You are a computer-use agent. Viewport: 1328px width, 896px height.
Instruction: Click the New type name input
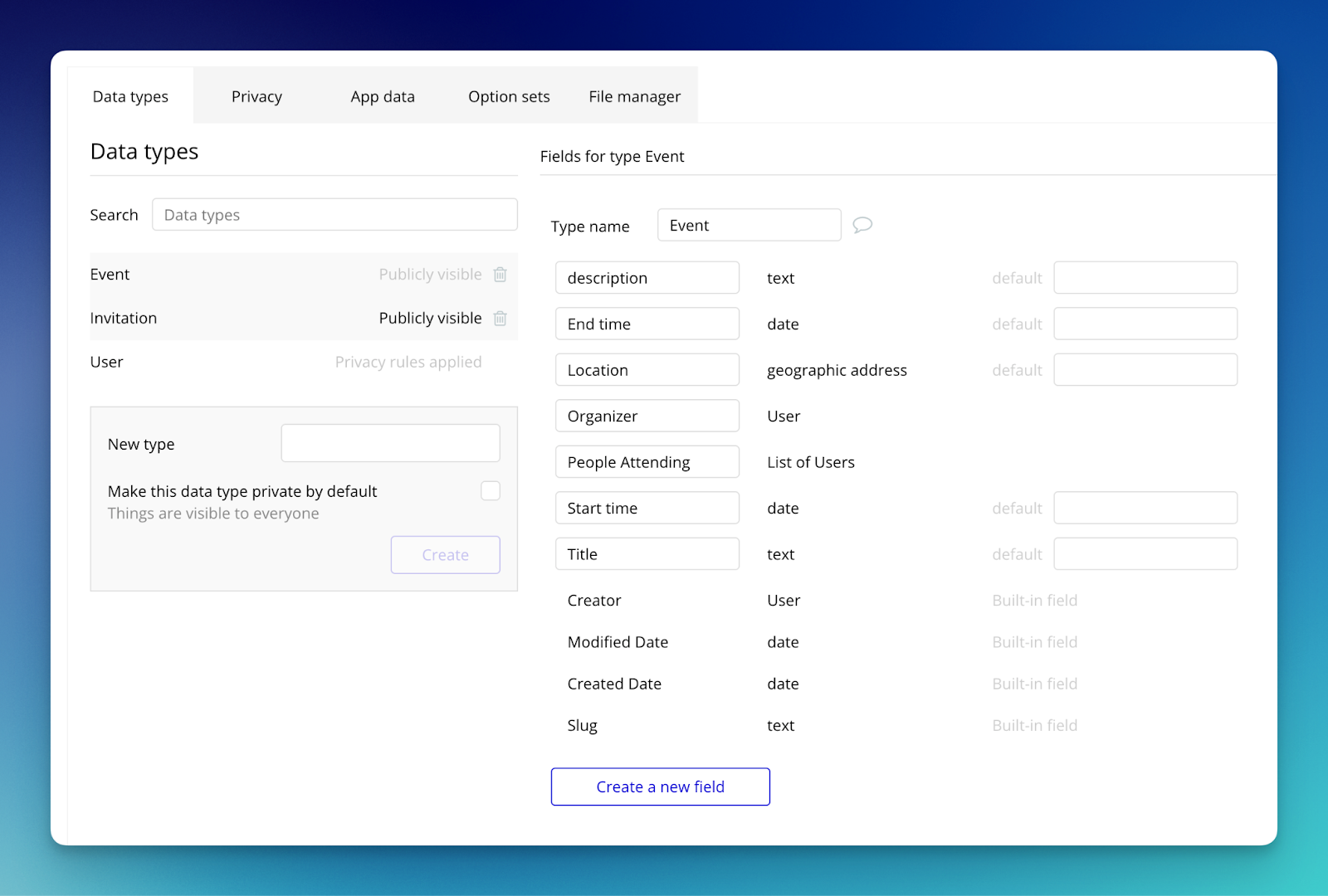[x=390, y=443]
